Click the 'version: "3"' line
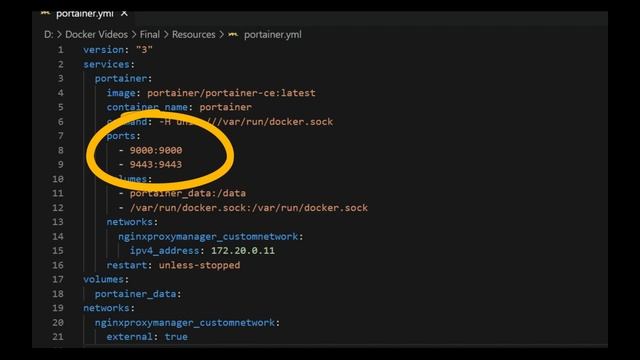 [x=118, y=50]
